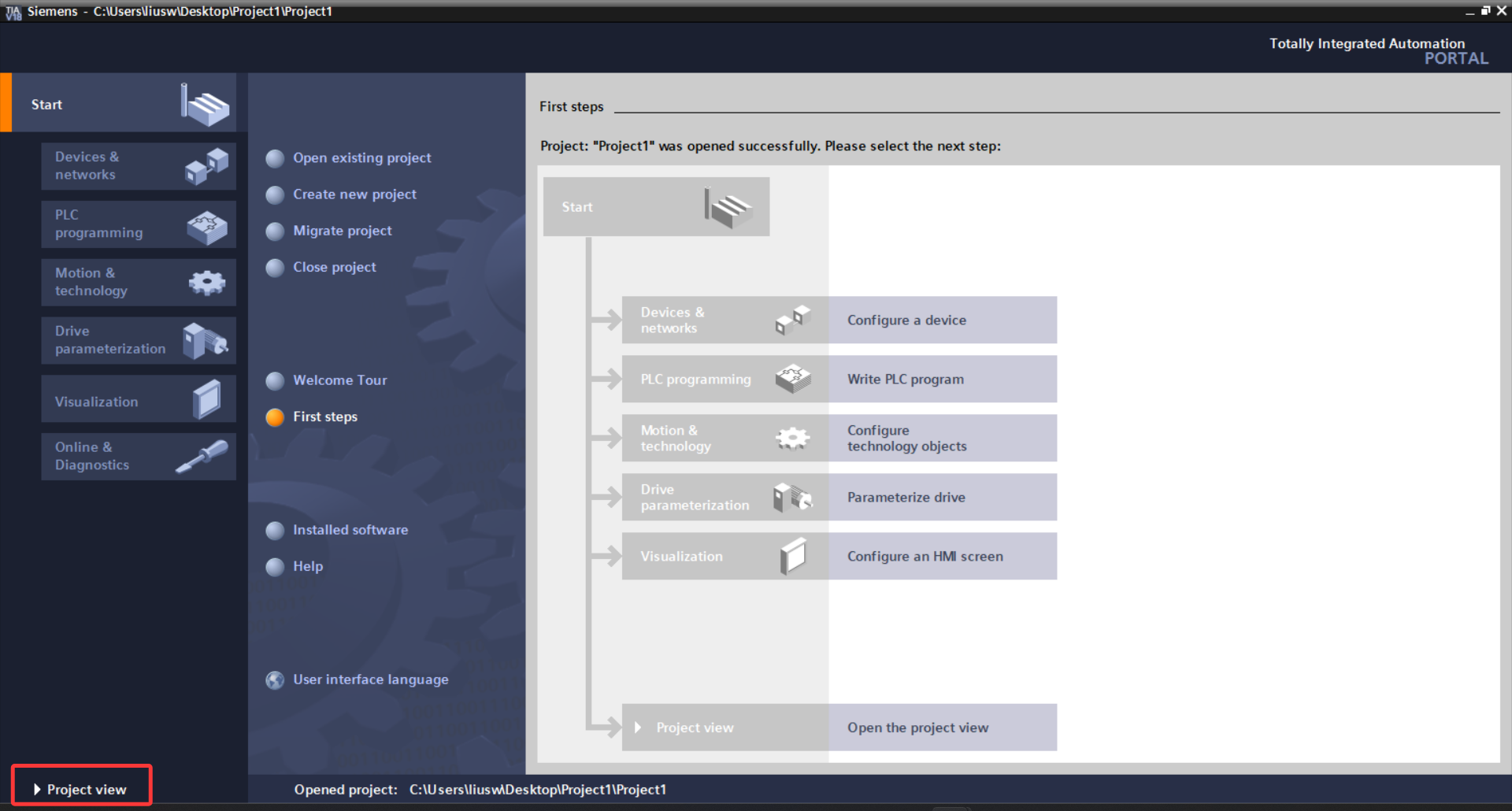Click the Start staircase icon in sidebar
Image resolution: width=1512 pixels, height=811 pixels.
(205, 105)
